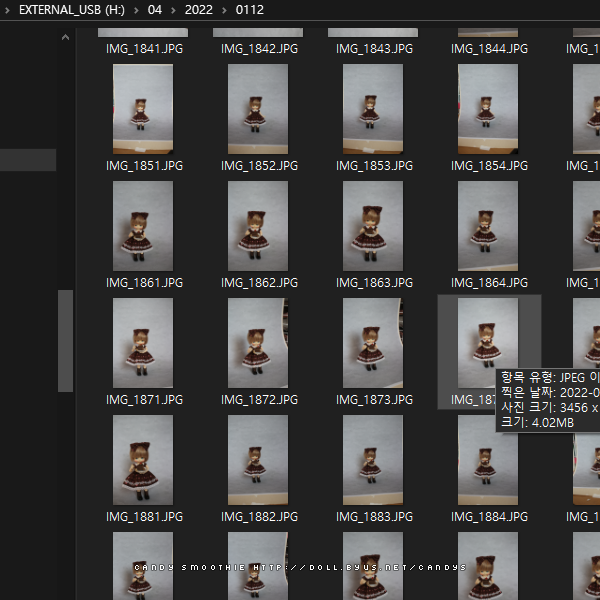The image size is (600, 600).
Task: Click file name IMG_1872.JPG
Action: point(259,400)
